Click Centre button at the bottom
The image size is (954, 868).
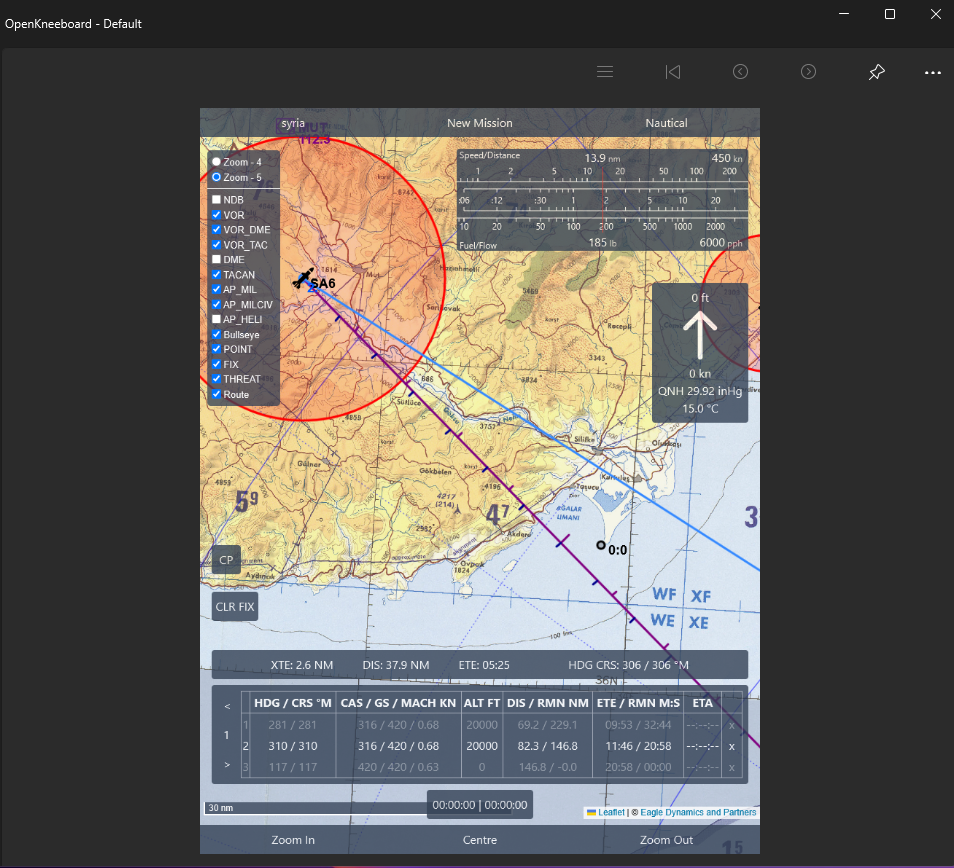click(479, 840)
